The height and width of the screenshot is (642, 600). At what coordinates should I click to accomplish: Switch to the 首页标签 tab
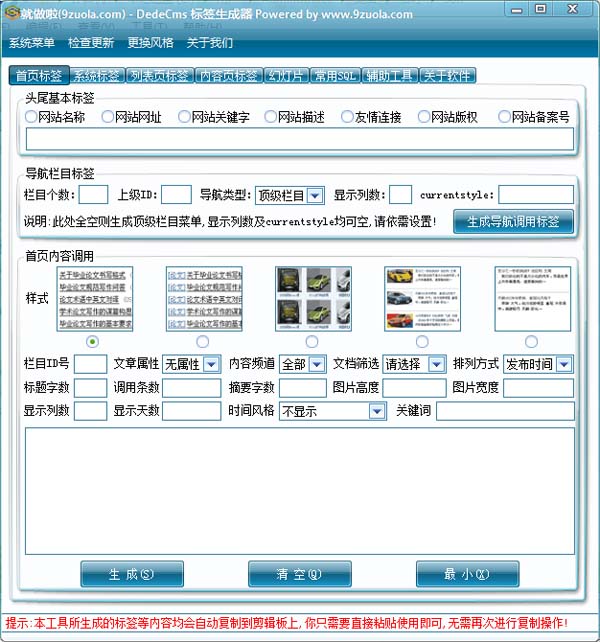pyautogui.click(x=39, y=75)
